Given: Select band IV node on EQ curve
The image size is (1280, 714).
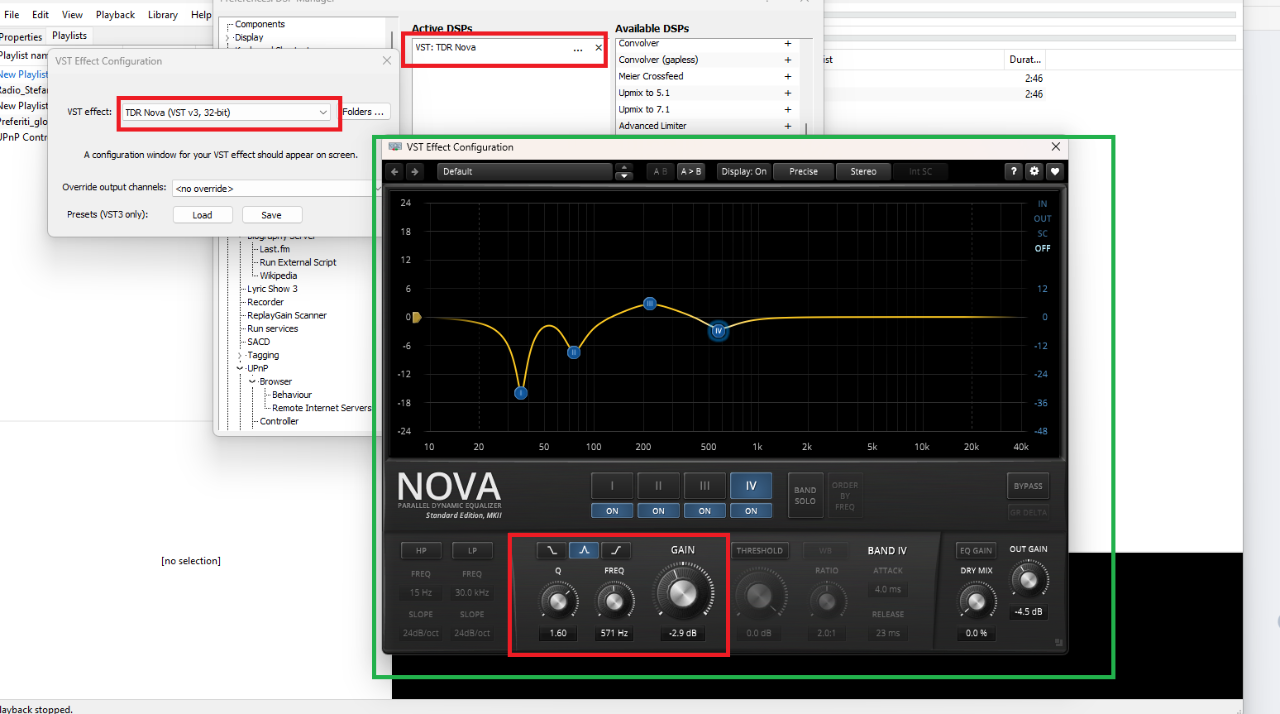Looking at the screenshot, I should [717, 331].
